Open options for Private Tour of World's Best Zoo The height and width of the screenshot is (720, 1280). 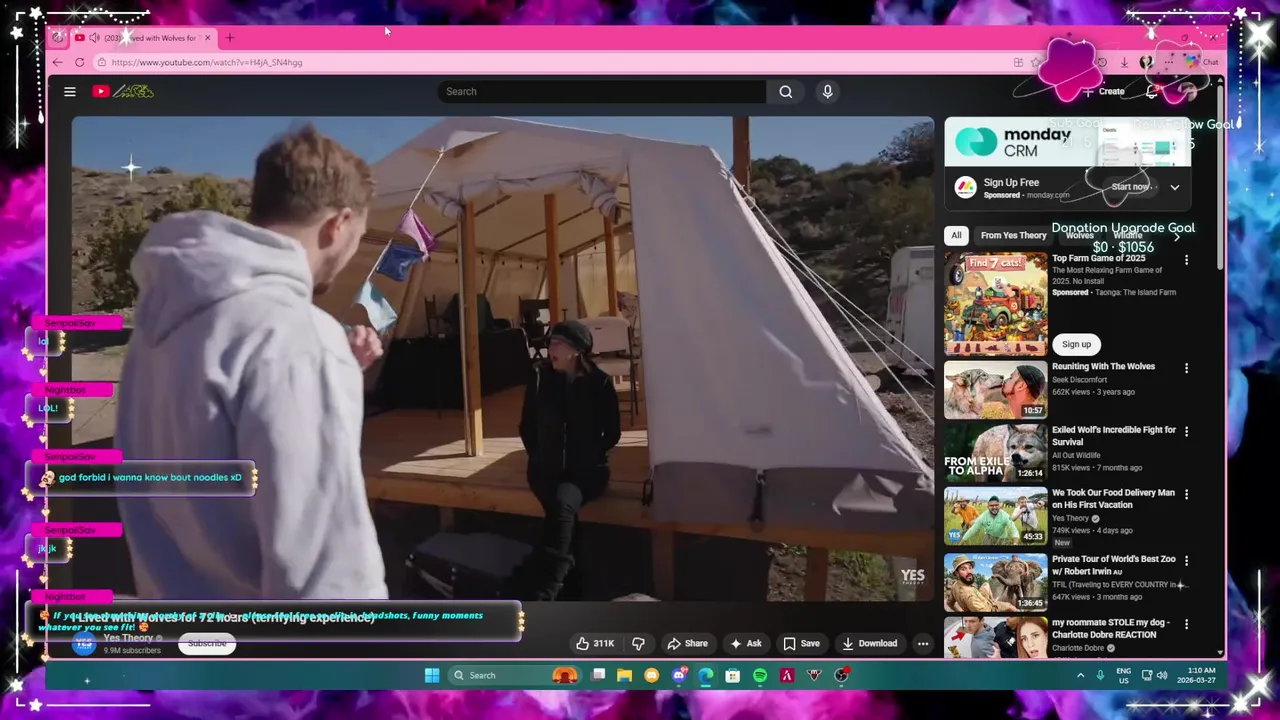pos(1186,560)
